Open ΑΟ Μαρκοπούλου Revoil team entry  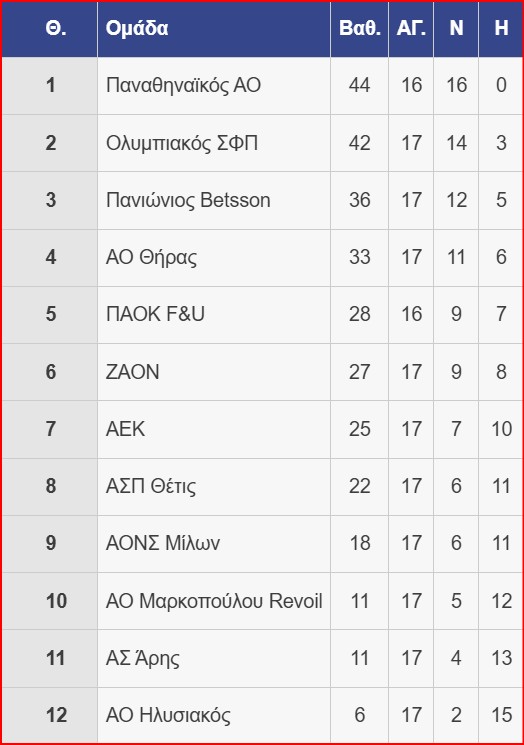click(x=214, y=601)
